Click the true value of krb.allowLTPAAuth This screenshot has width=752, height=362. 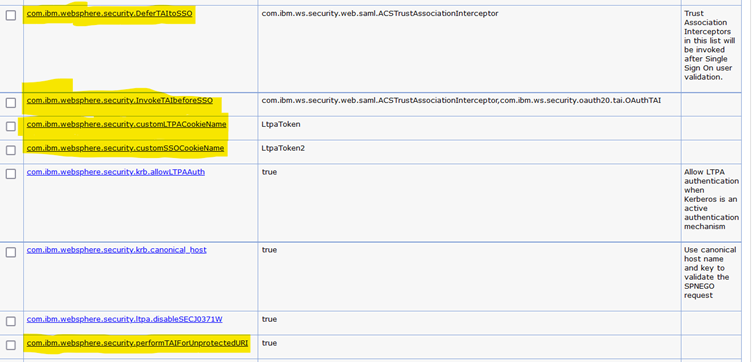[x=269, y=172]
